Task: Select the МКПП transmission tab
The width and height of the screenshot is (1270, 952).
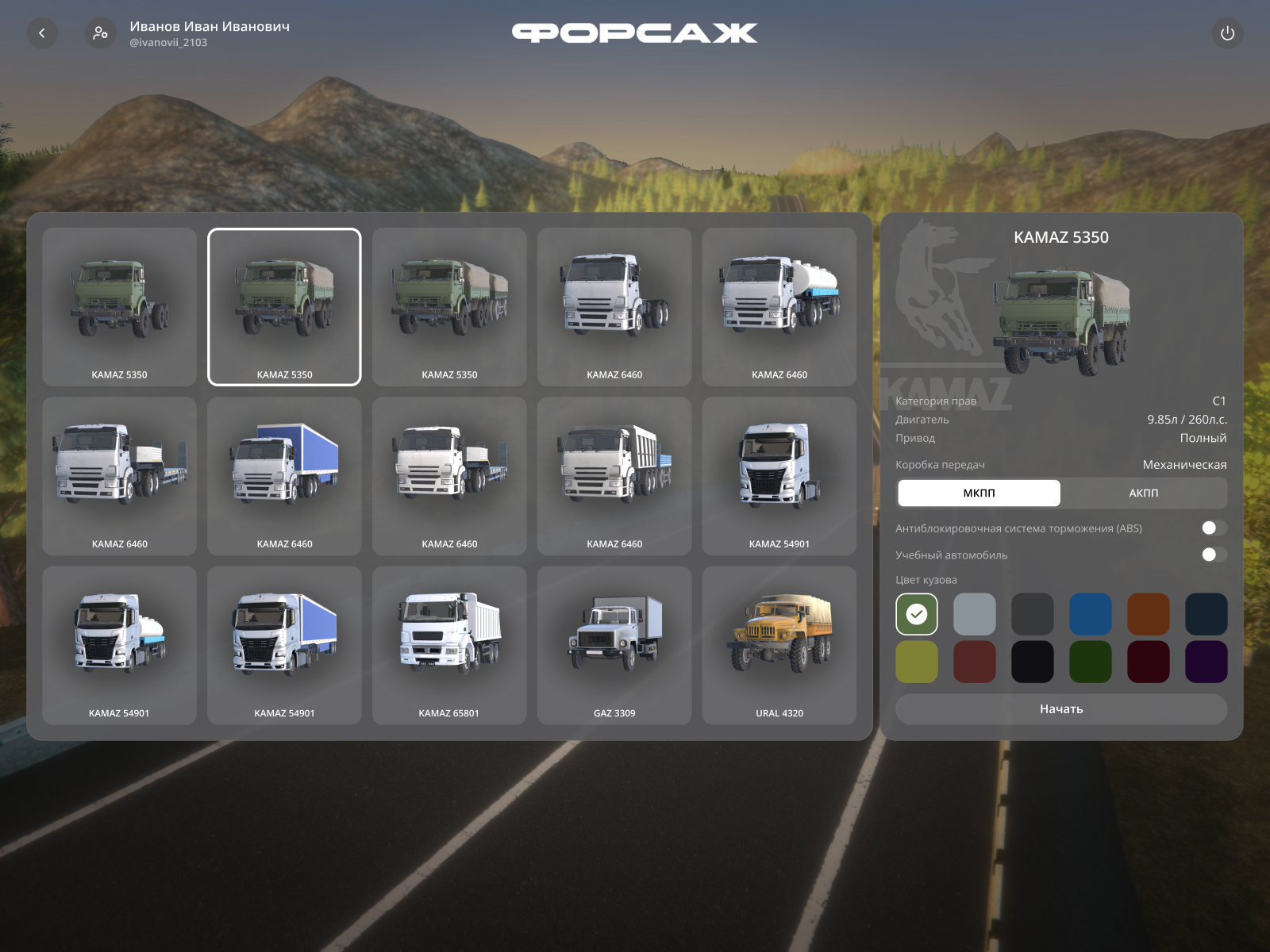Action: point(979,493)
